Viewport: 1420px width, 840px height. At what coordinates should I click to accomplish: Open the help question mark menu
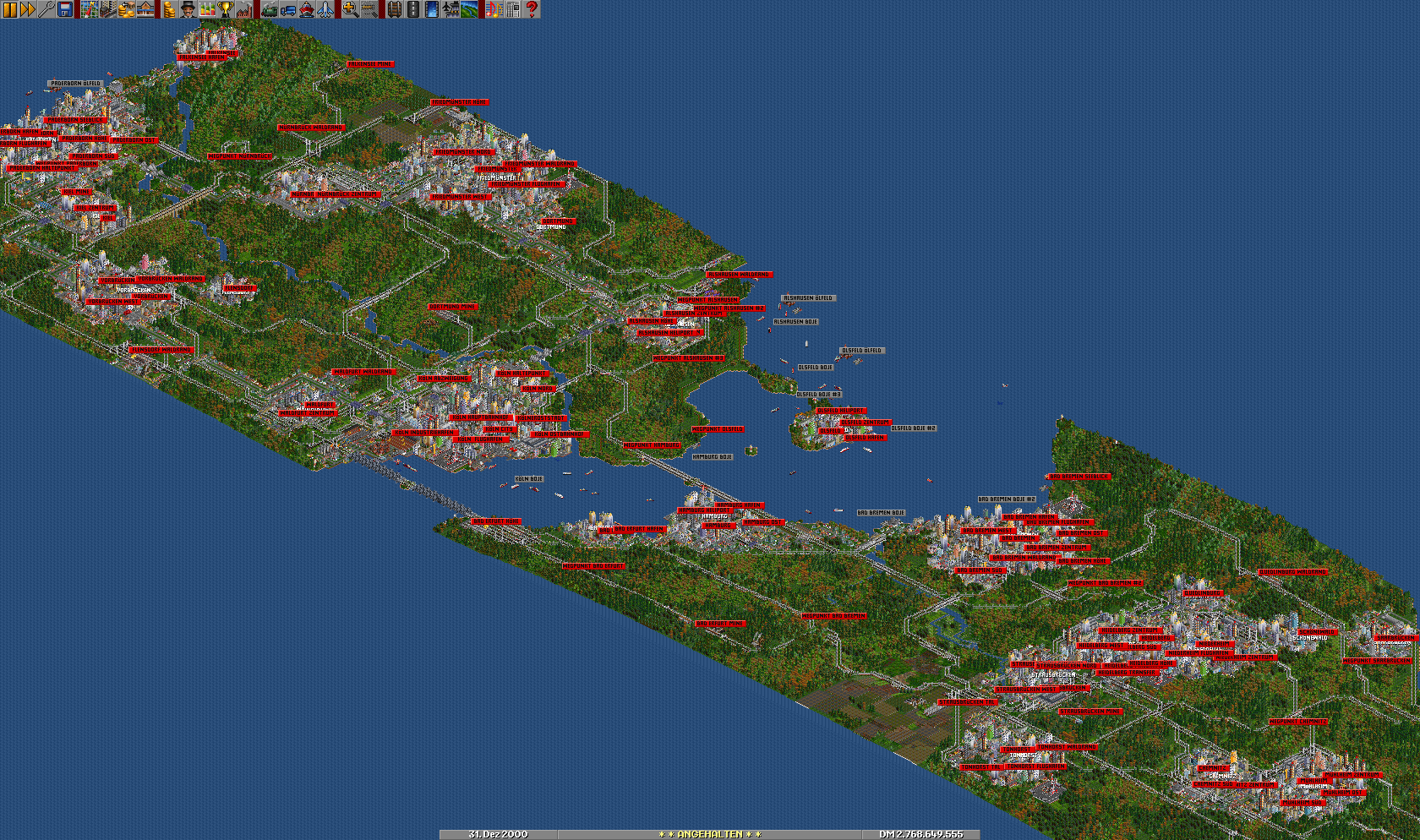pyautogui.click(x=532, y=9)
